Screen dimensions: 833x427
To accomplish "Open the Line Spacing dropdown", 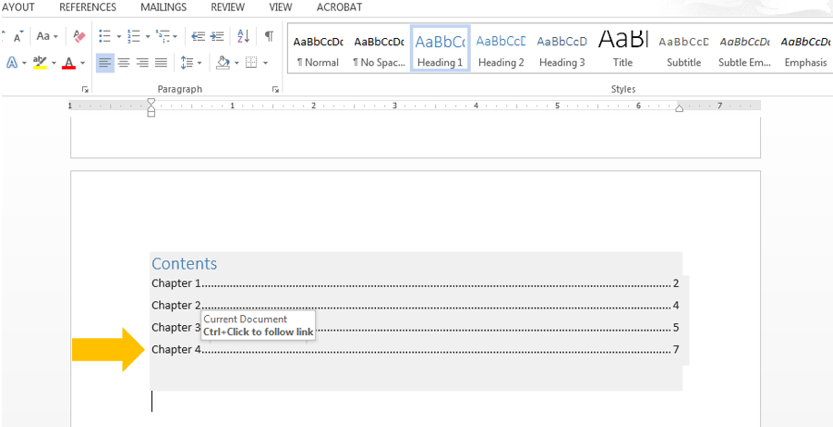I will (190, 63).
